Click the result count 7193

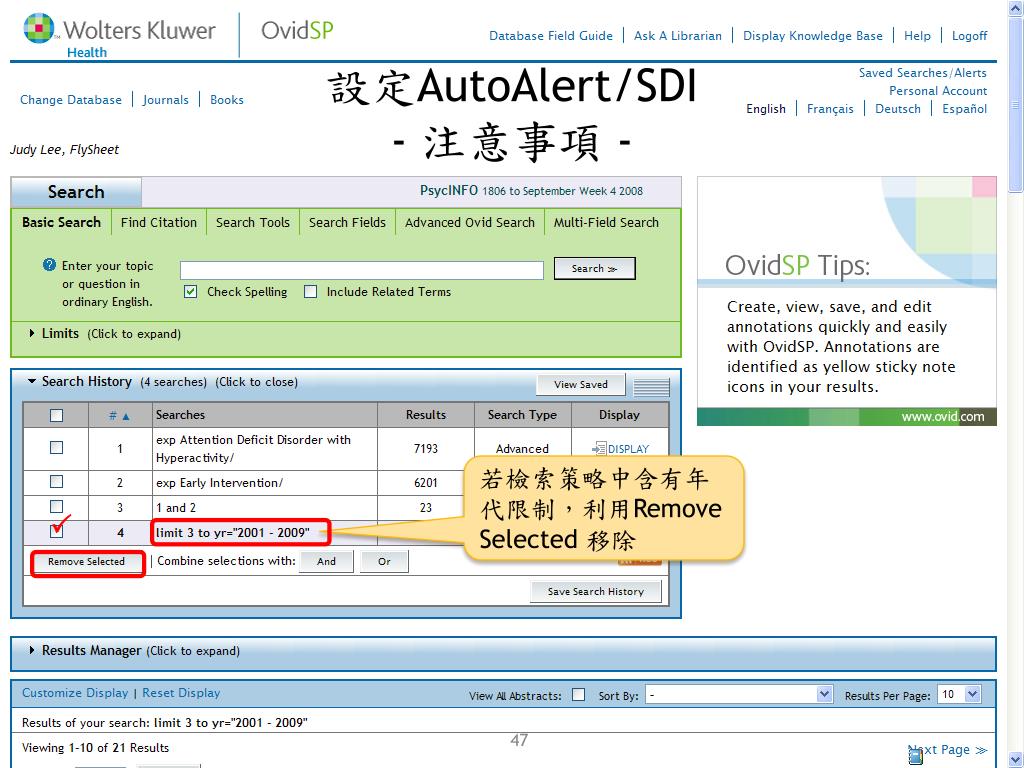pos(426,449)
